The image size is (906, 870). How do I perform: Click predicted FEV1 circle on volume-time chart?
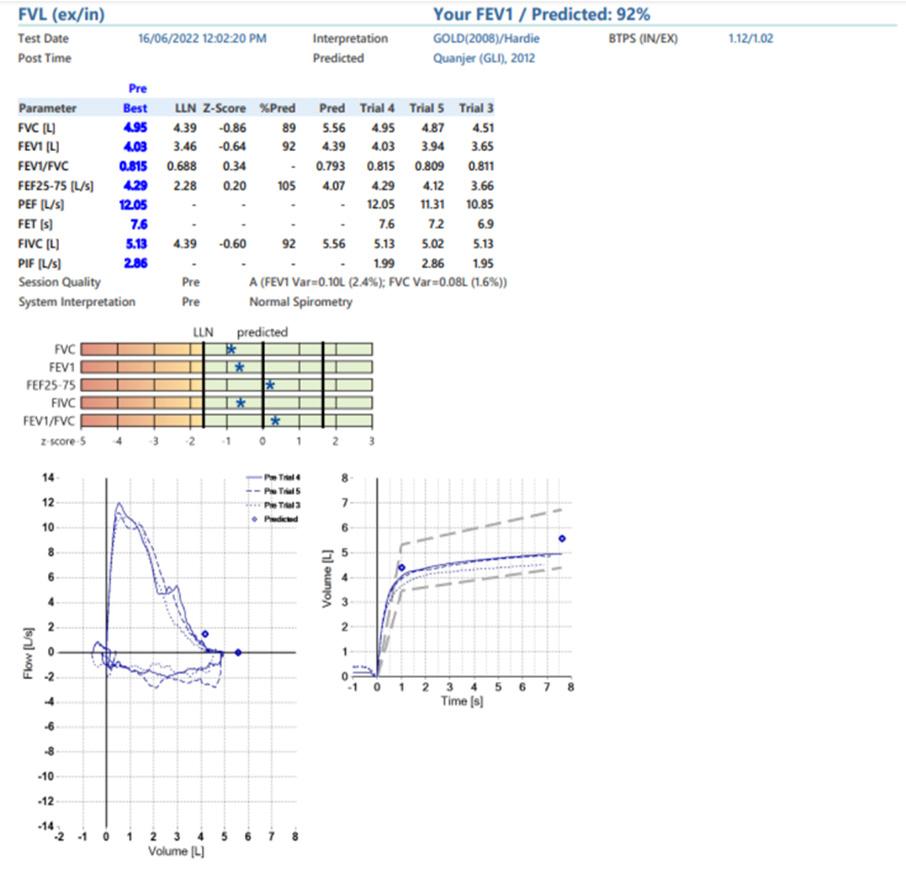click(402, 568)
